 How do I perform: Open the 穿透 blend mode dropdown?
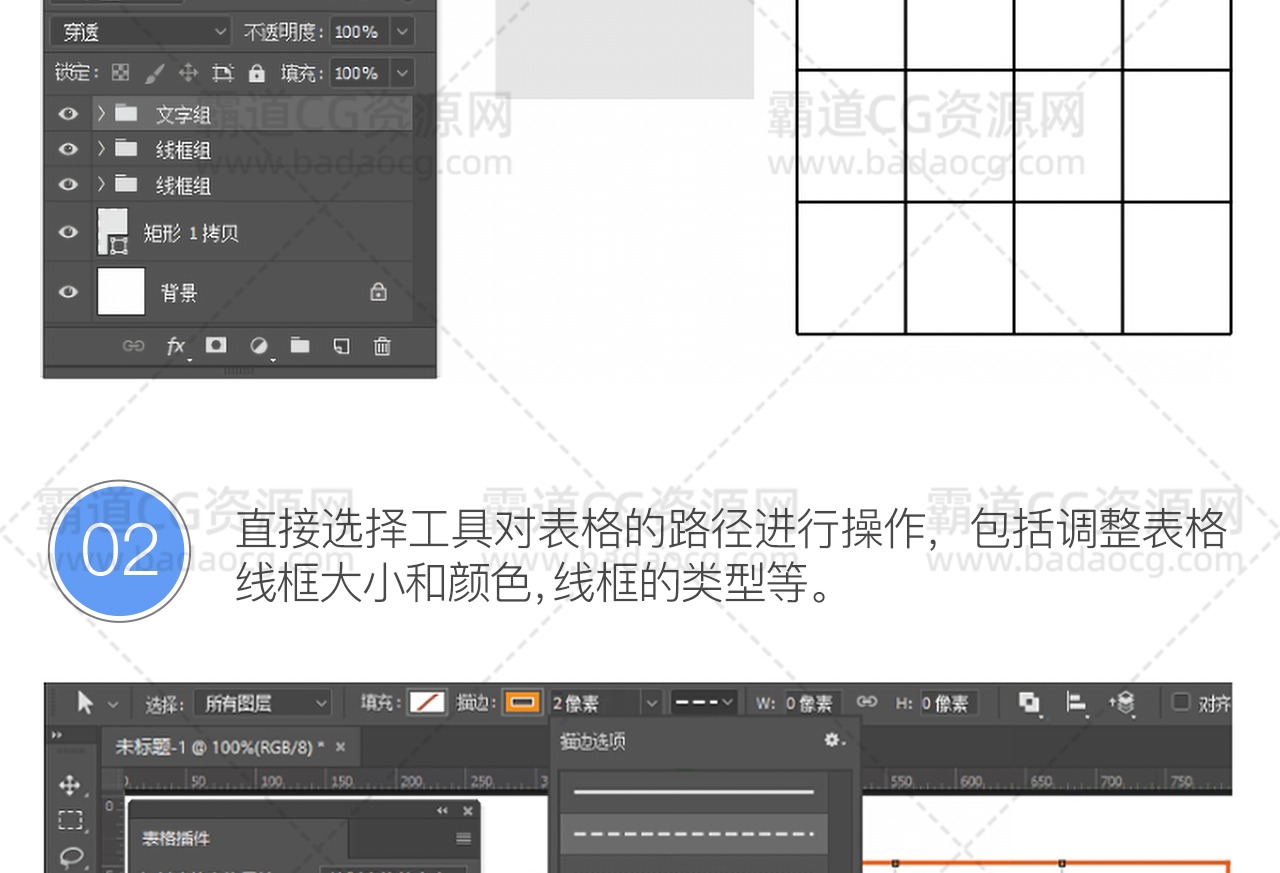(x=140, y=32)
